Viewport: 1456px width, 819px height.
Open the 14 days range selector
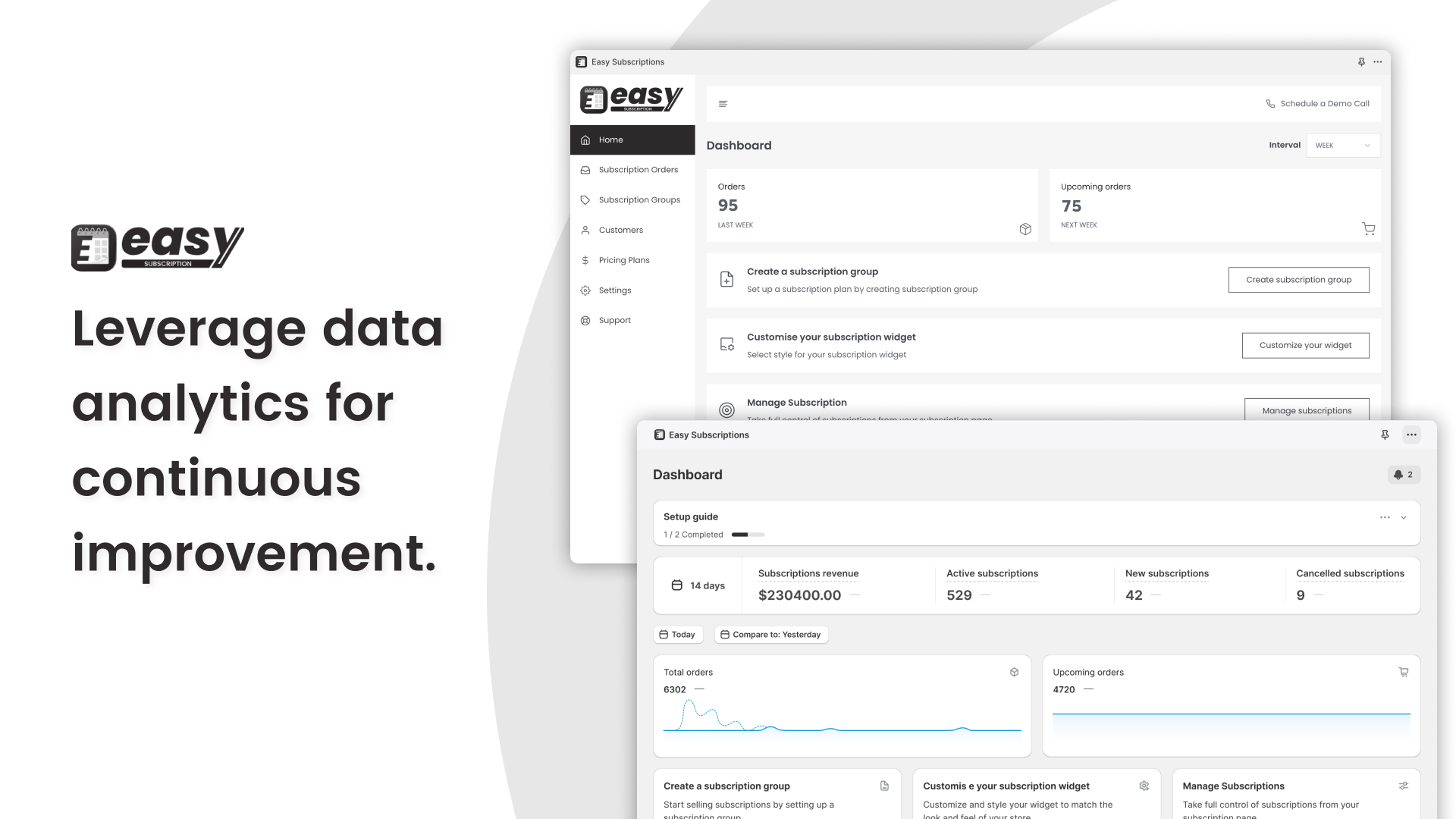(698, 585)
